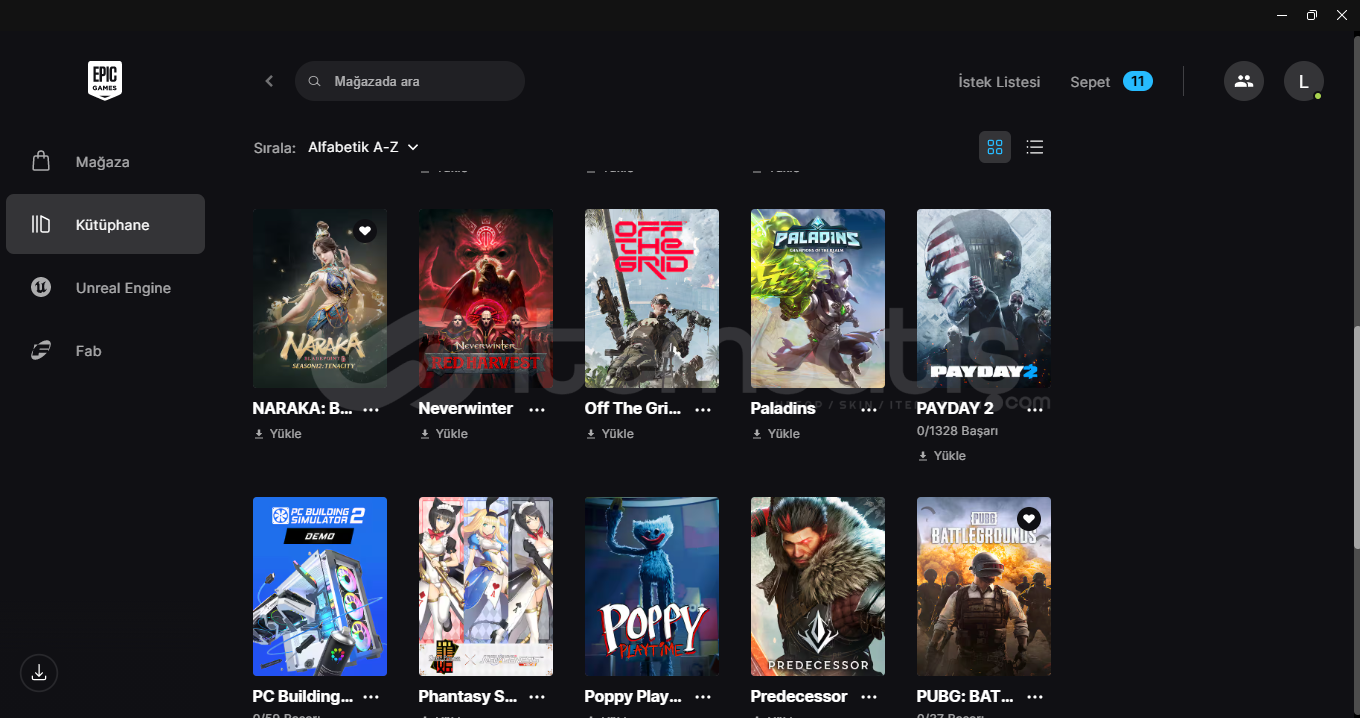Click the library vertical scrollbar

[1355, 436]
